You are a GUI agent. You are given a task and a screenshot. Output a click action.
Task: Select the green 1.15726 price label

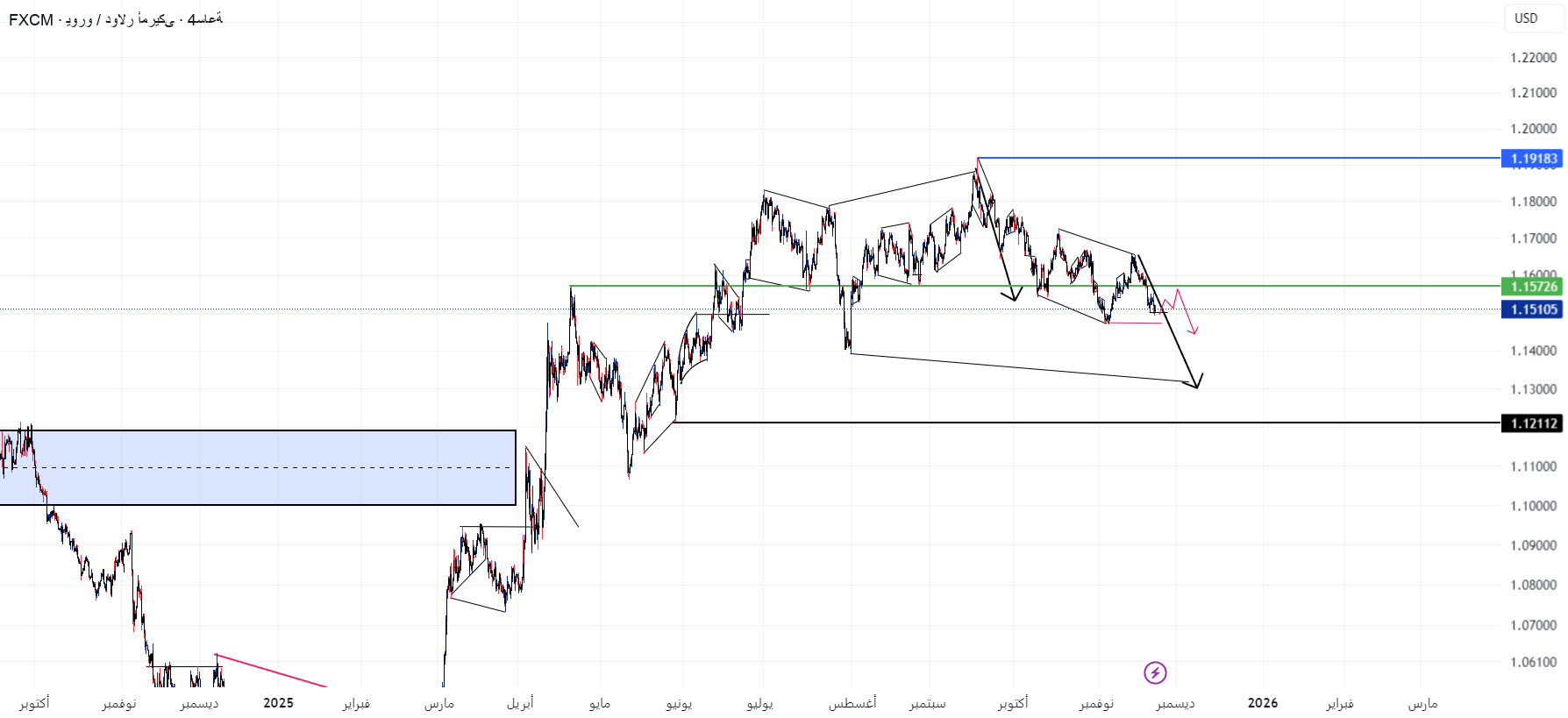(x=1533, y=287)
